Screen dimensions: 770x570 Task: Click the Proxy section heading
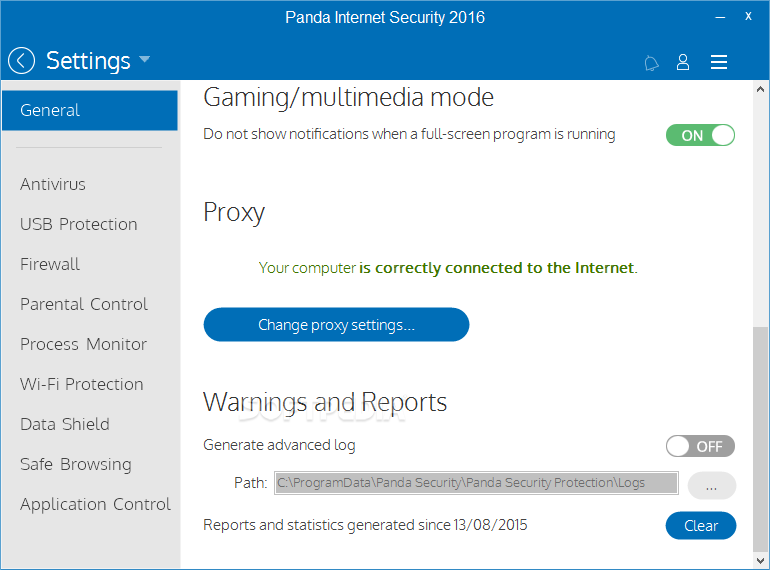pos(234,213)
